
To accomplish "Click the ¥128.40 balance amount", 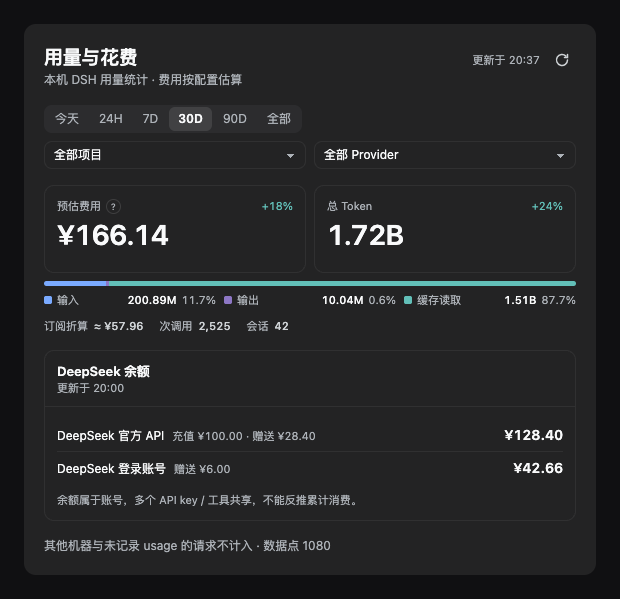I will 534,435.
